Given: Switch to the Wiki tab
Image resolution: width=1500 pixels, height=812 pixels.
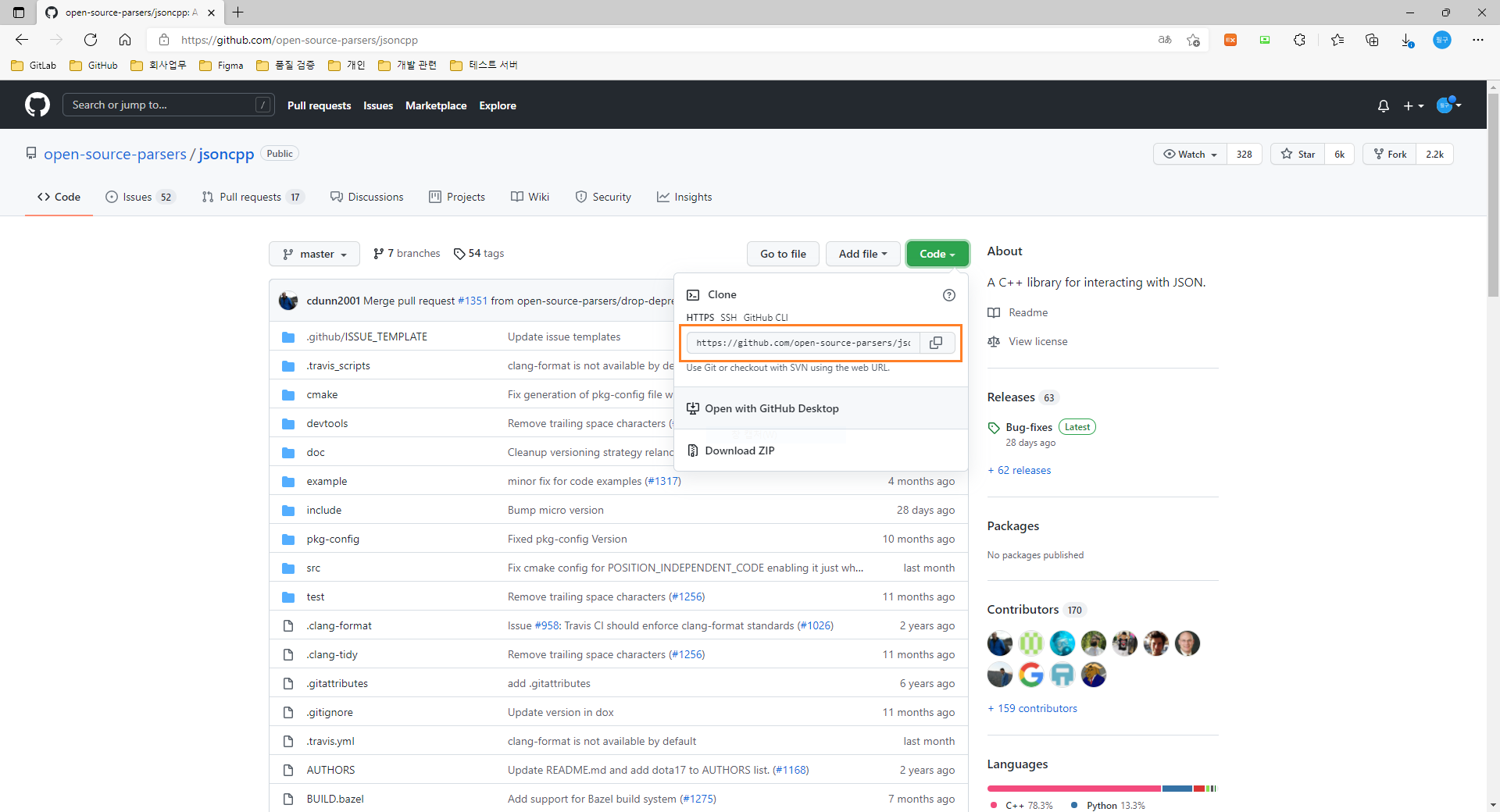Looking at the screenshot, I should pyautogui.click(x=530, y=197).
